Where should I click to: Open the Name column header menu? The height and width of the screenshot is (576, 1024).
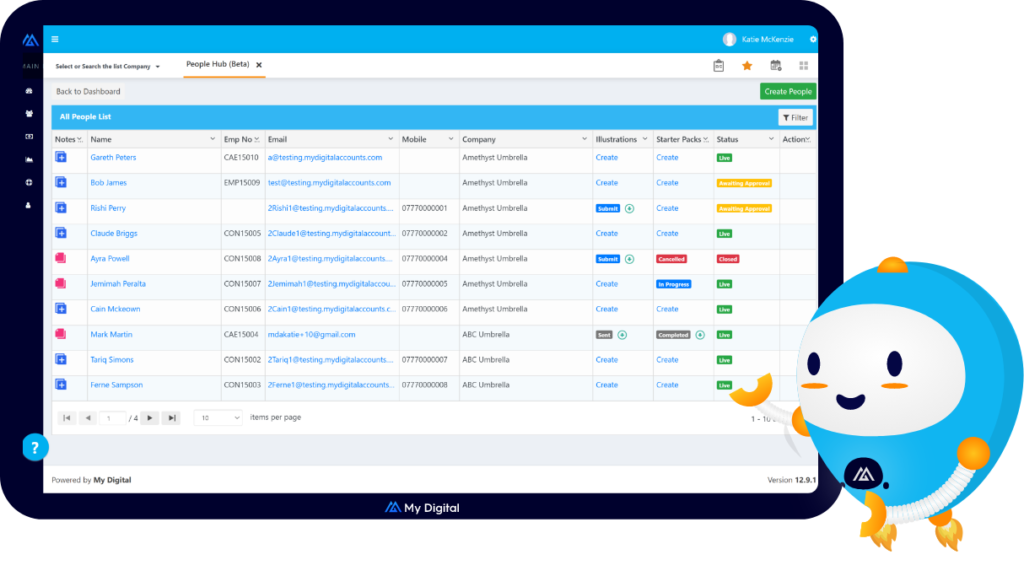pyautogui.click(x=212, y=139)
